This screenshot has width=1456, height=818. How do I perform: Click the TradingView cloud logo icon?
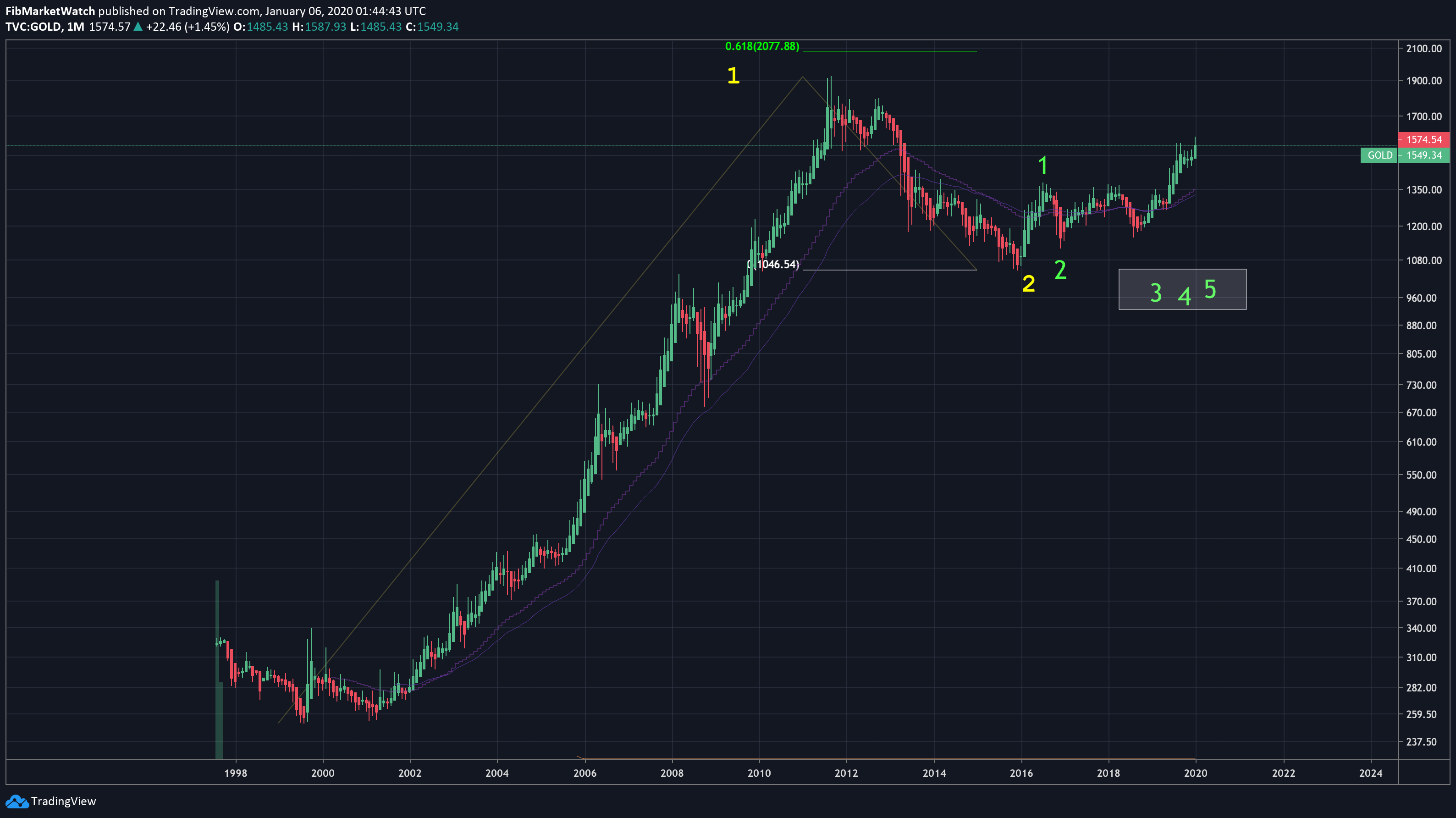pyautogui.click(x=17, y=801)
